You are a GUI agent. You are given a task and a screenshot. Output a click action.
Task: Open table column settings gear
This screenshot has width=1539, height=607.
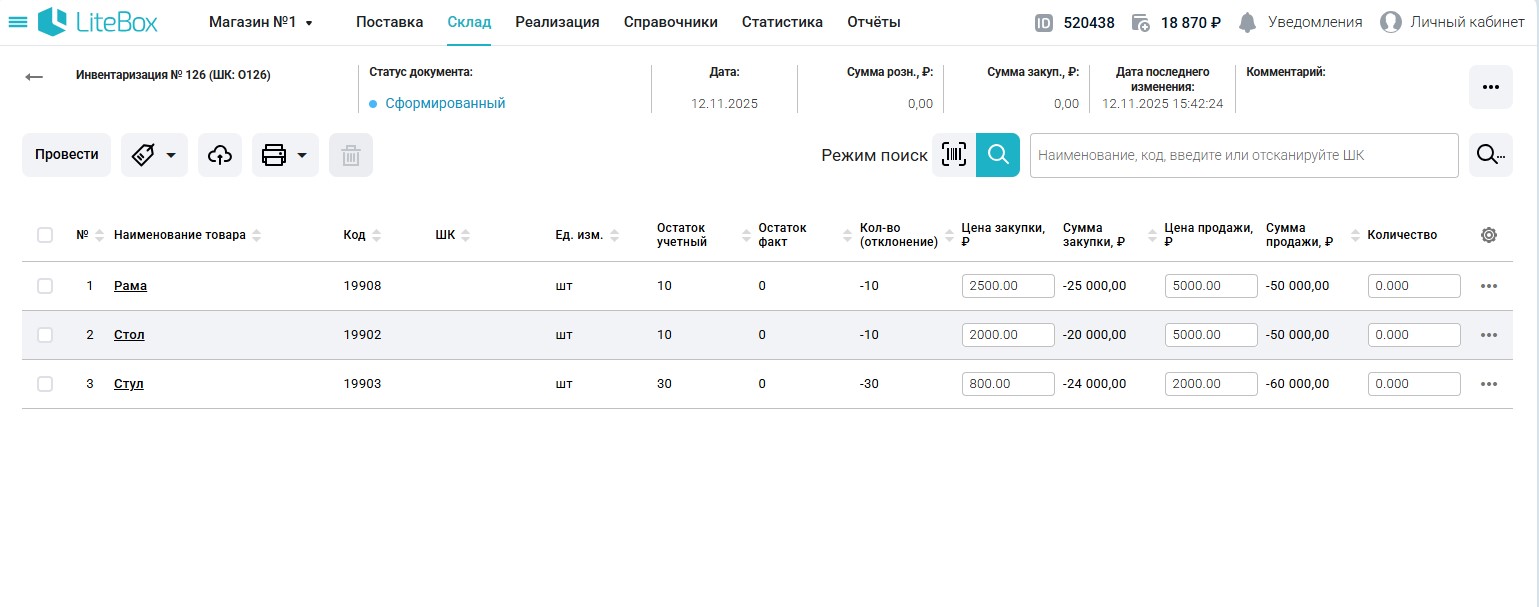(1488, 235)
